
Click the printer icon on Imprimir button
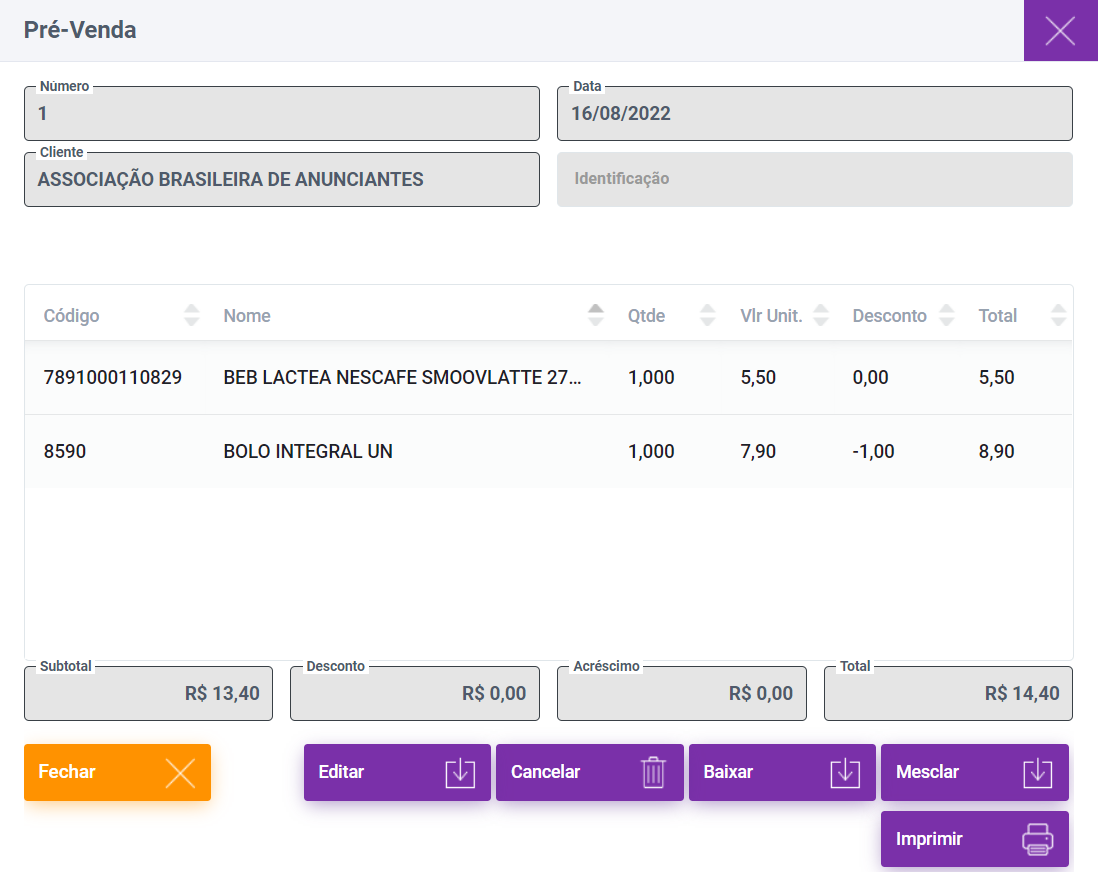point(1038,839)
